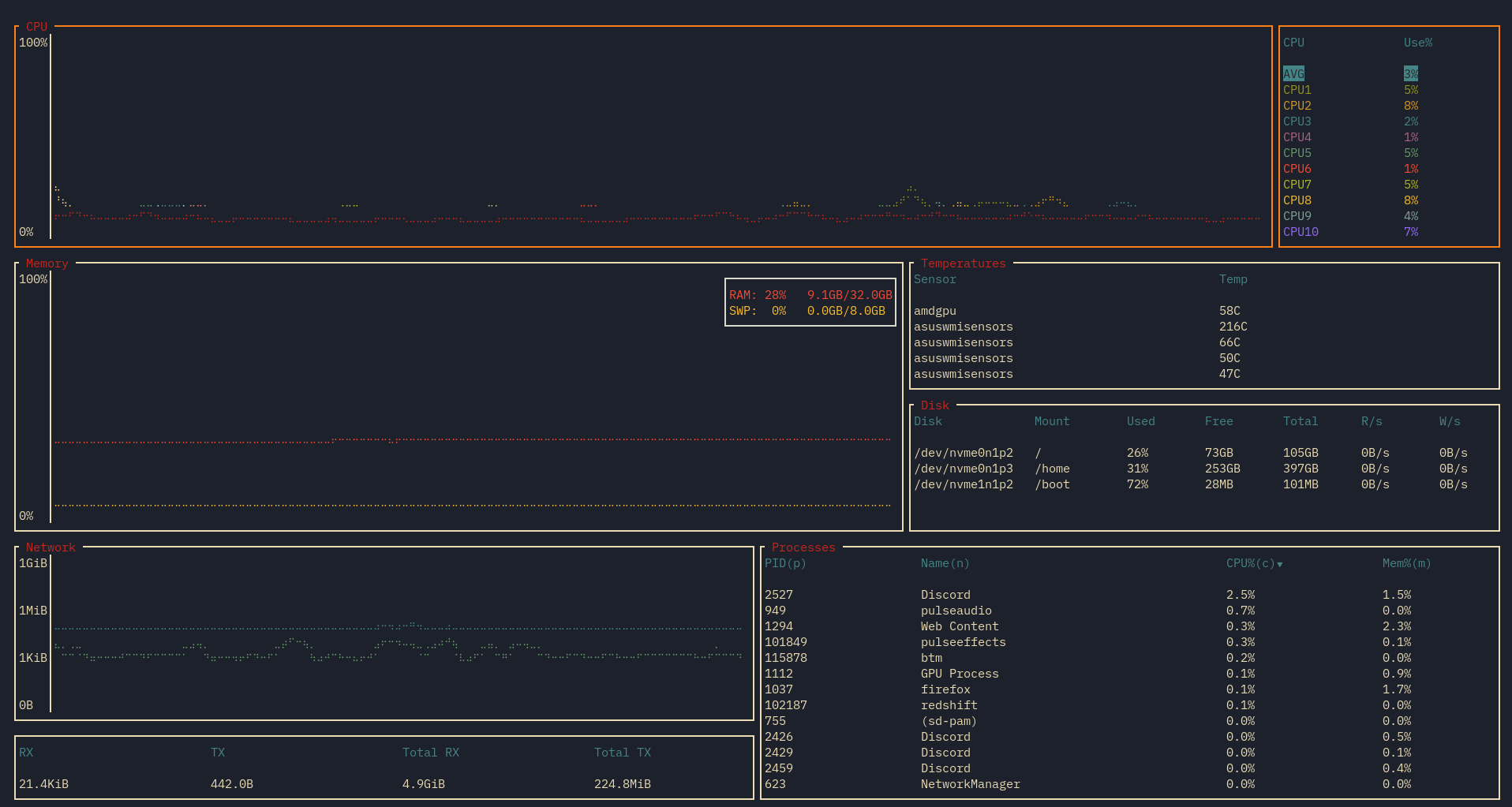1512x807 pixels.
Task: Click the Sensor column header
Action: 934,279
